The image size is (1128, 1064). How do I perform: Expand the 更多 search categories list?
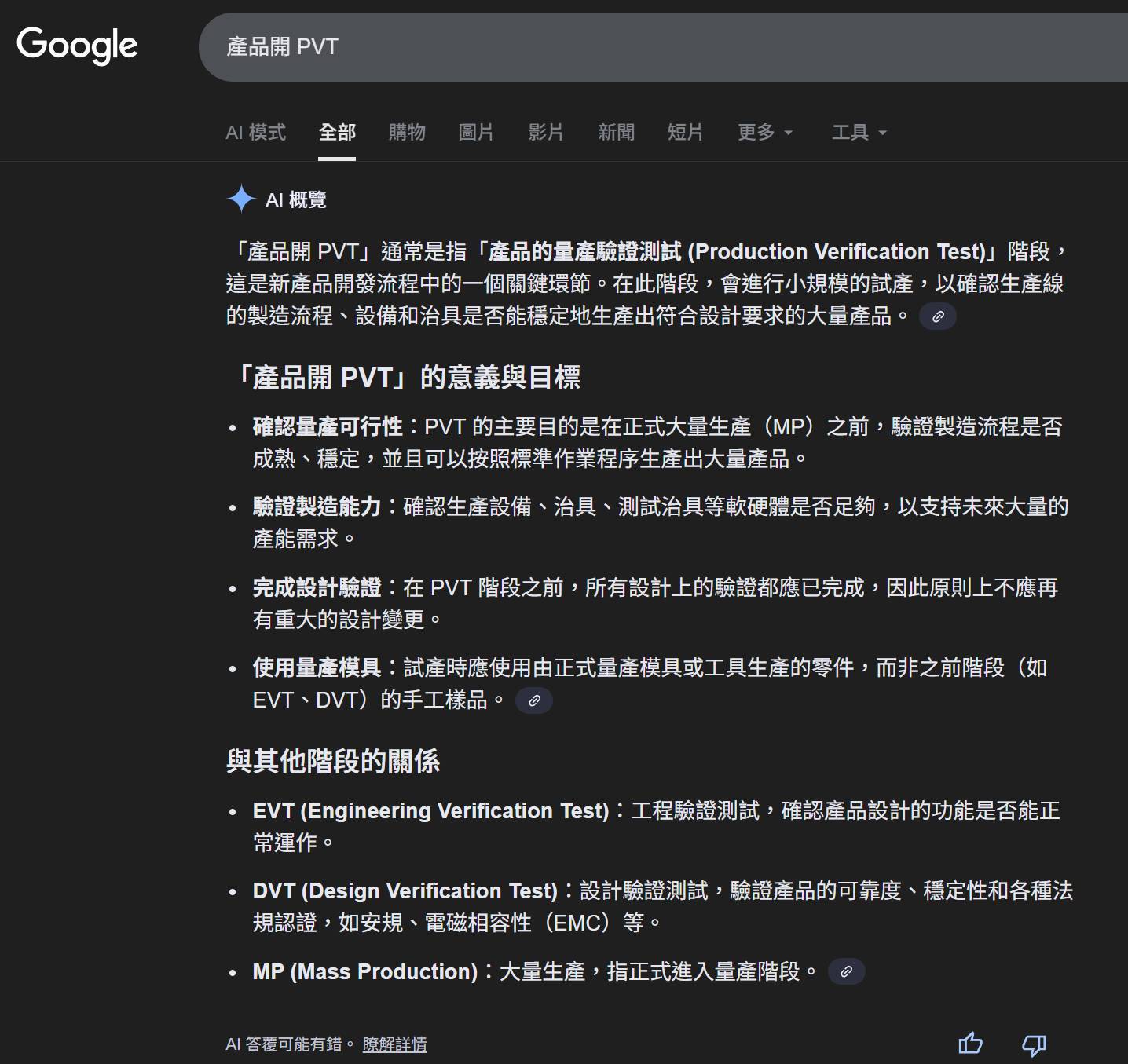765,132
